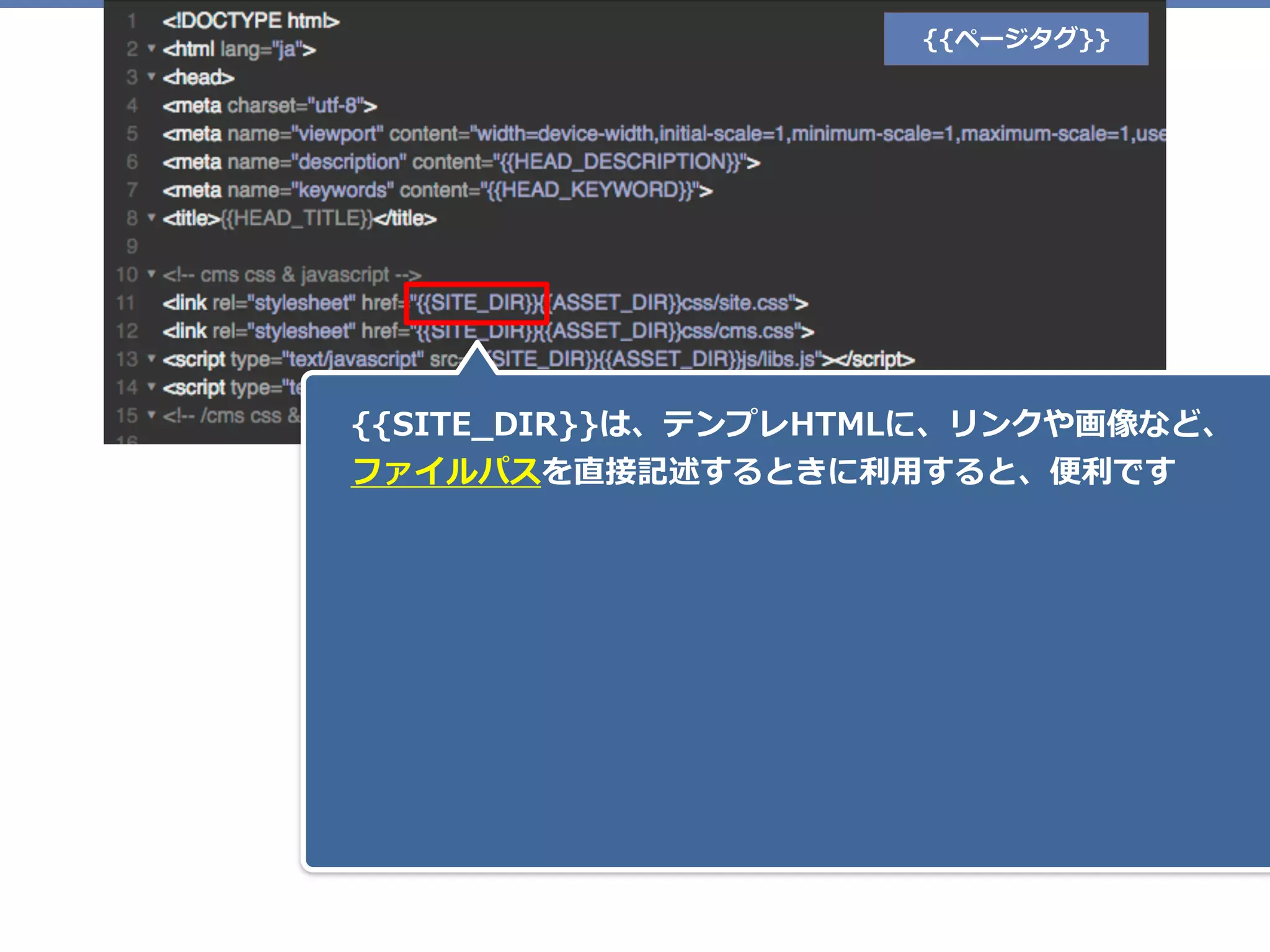Click the meta charset utf-8 line
The image size is (1270, 952).
[270, 106]
